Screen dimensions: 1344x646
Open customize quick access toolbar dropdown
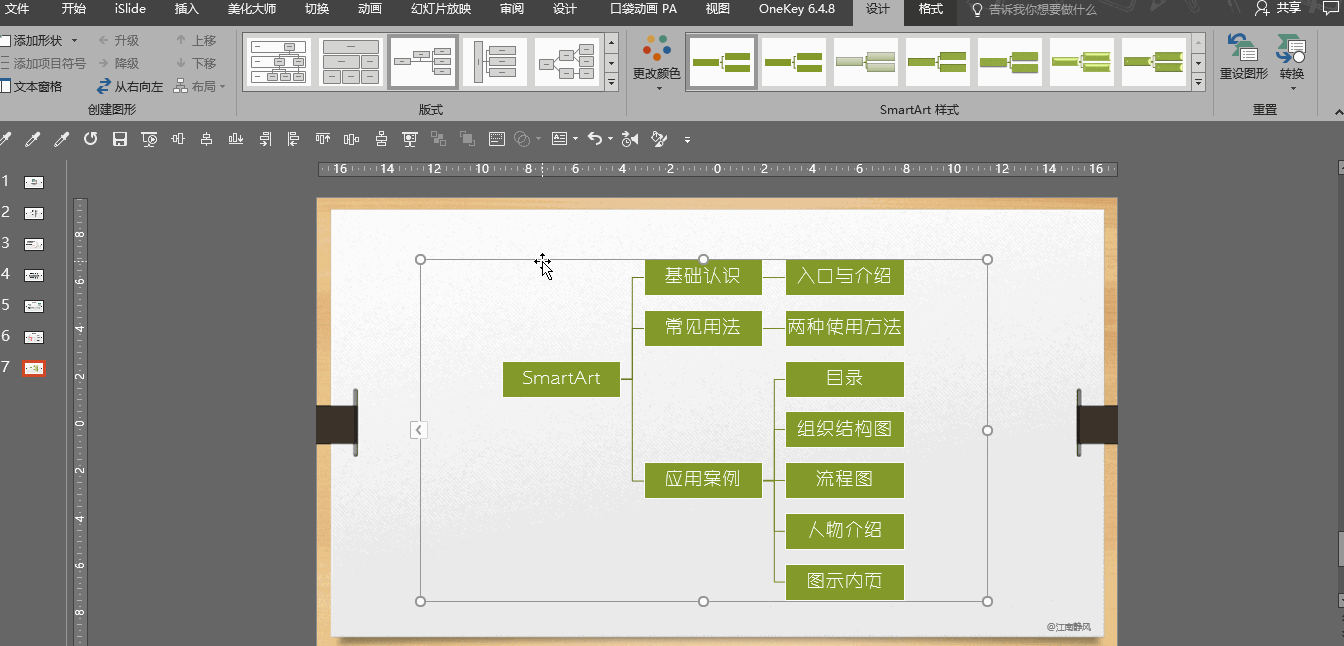pos(687,140)
